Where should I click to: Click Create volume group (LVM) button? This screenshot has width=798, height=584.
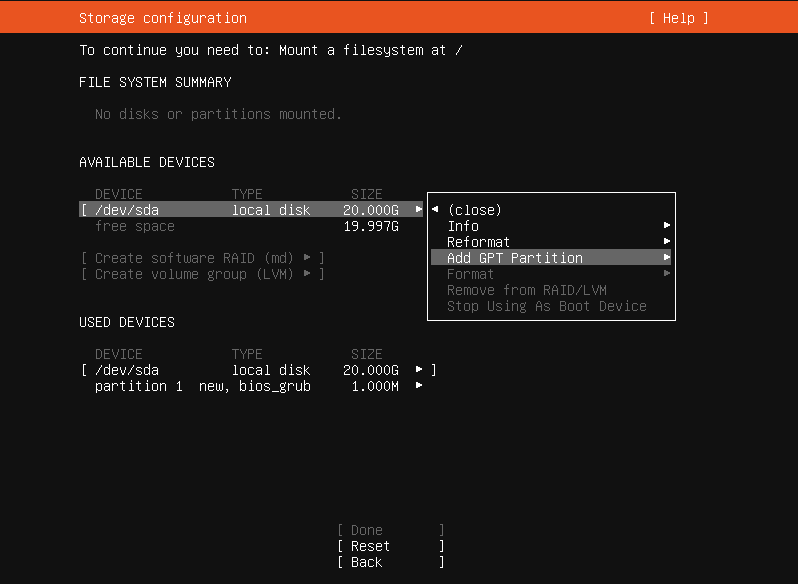point(202,274)
